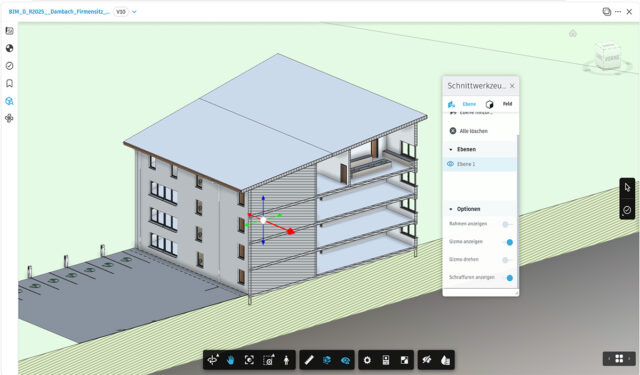Click the red gizmo arrow head
640x375 pixels.
(x=290, y=231)
